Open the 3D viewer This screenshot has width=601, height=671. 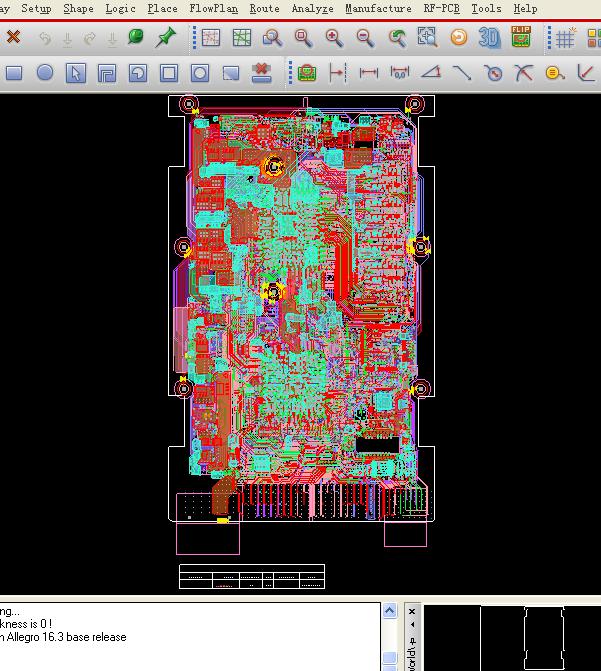pos(489,38)
